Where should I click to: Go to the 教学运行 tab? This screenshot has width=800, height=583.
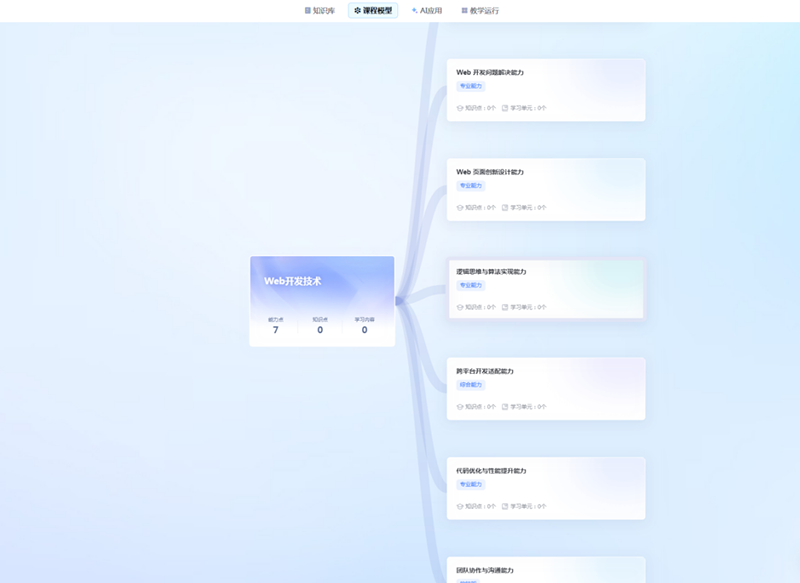pos(480,11)
